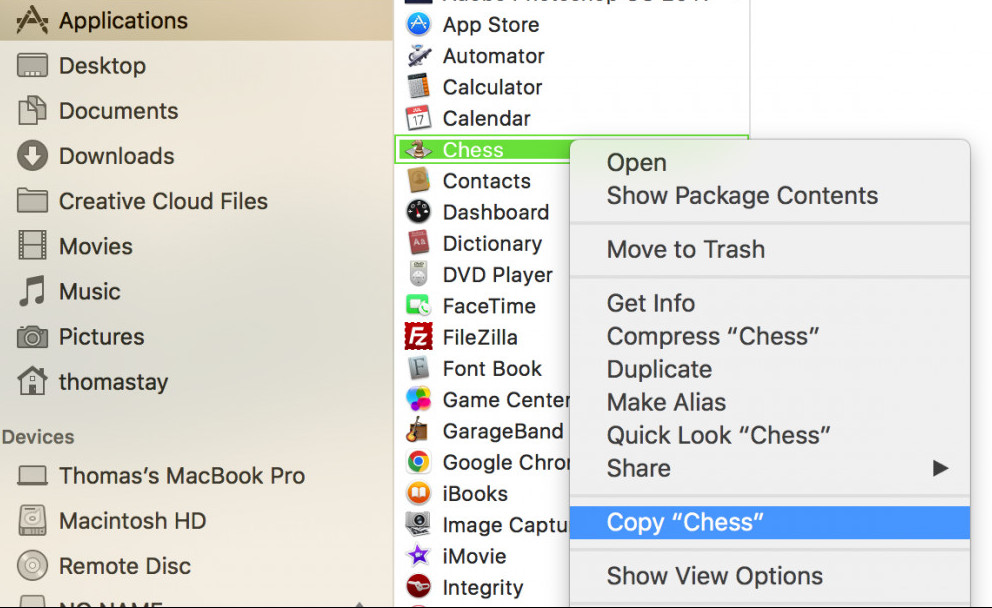Select iBooks name in file list
The height and width of the screenshot is (608, 992).
pos(475,493)
